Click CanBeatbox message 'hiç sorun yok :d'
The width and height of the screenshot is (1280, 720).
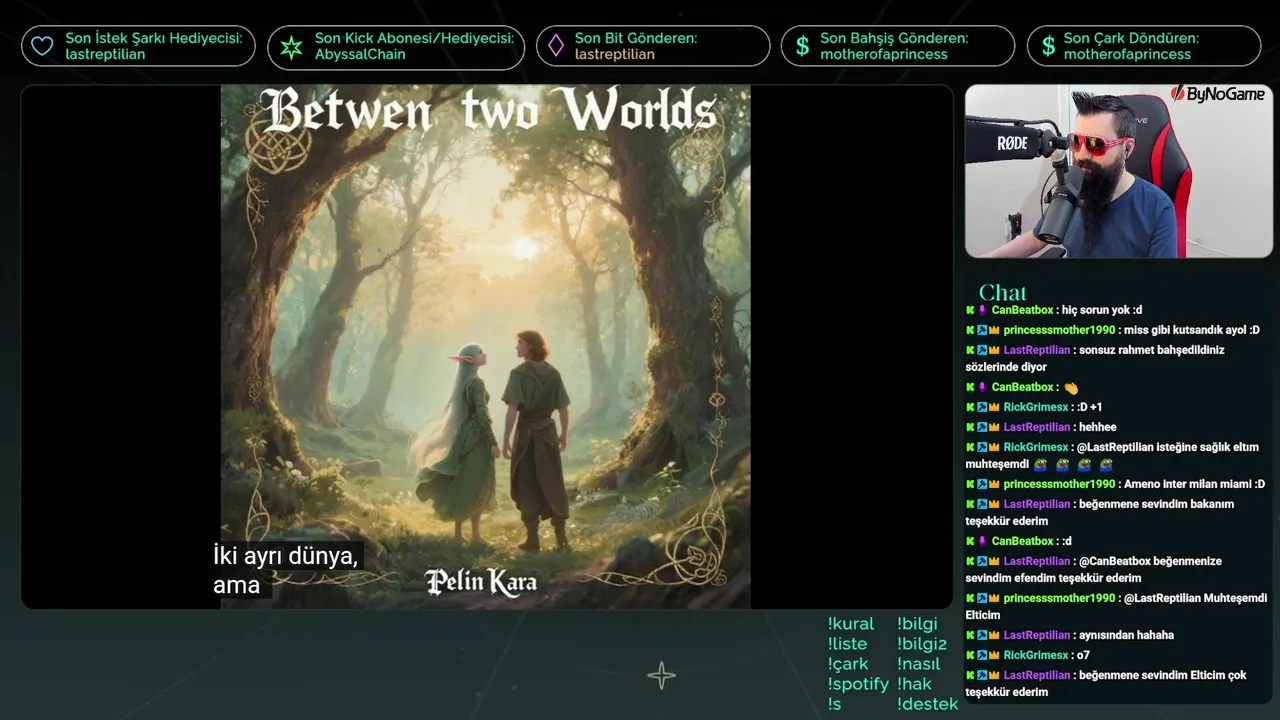(x=1102, y=310)
